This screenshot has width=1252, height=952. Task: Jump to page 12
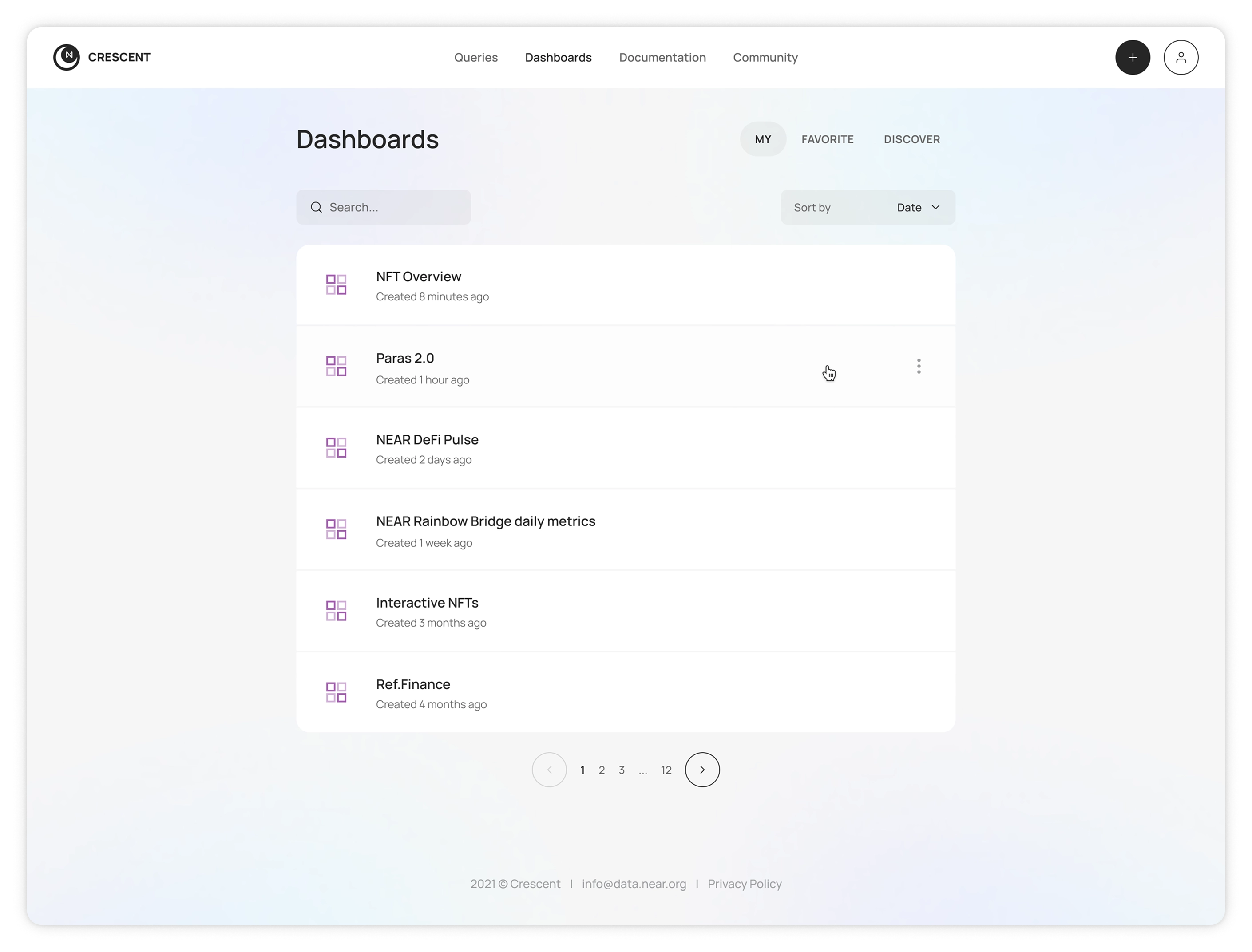point(666,770)
